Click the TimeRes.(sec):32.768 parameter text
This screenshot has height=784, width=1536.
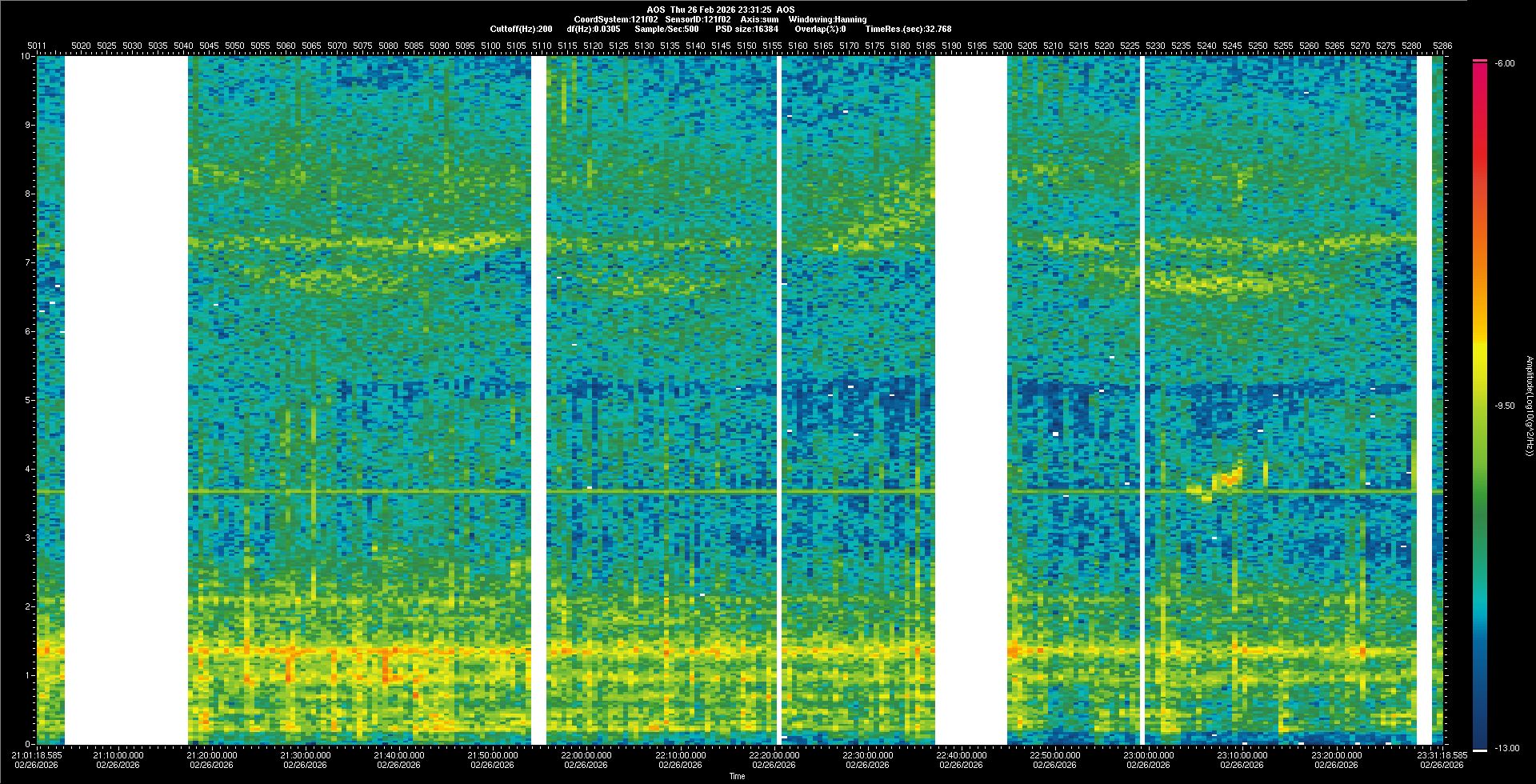coord(908,29)
